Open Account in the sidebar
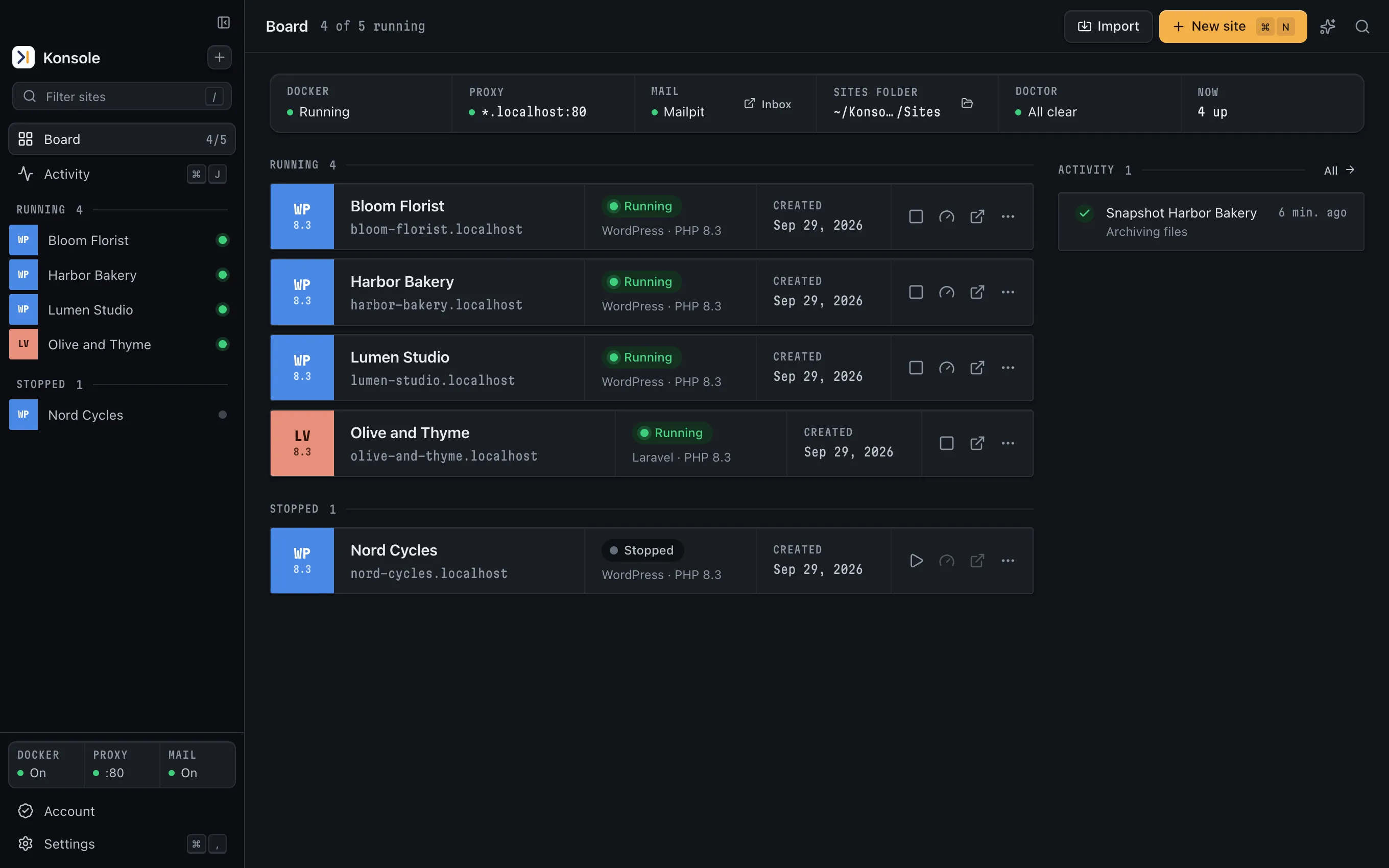This screenshot has width=1389, height=868. (122, 811)
